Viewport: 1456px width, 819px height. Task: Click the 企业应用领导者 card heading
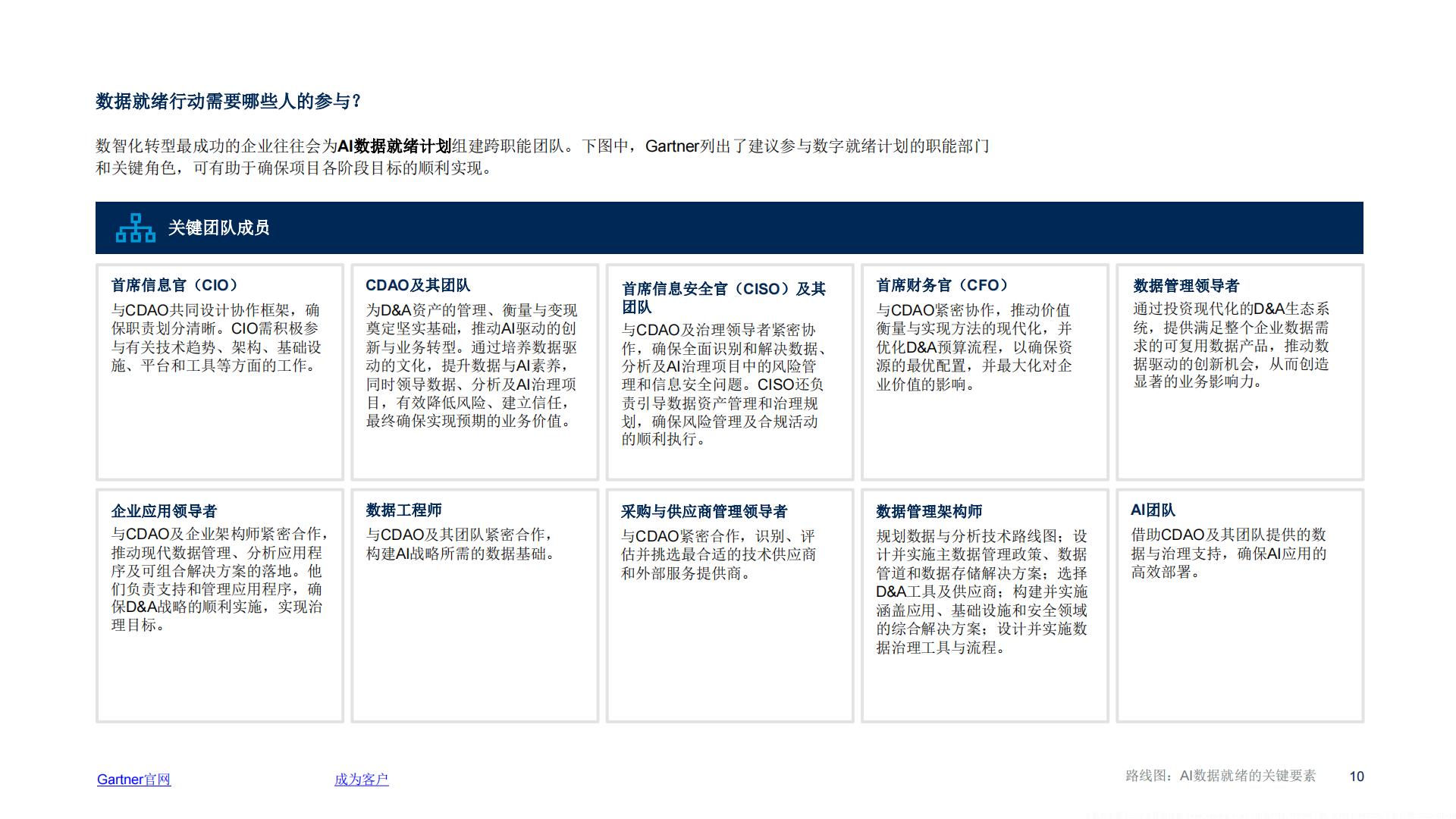coord(164,511)
